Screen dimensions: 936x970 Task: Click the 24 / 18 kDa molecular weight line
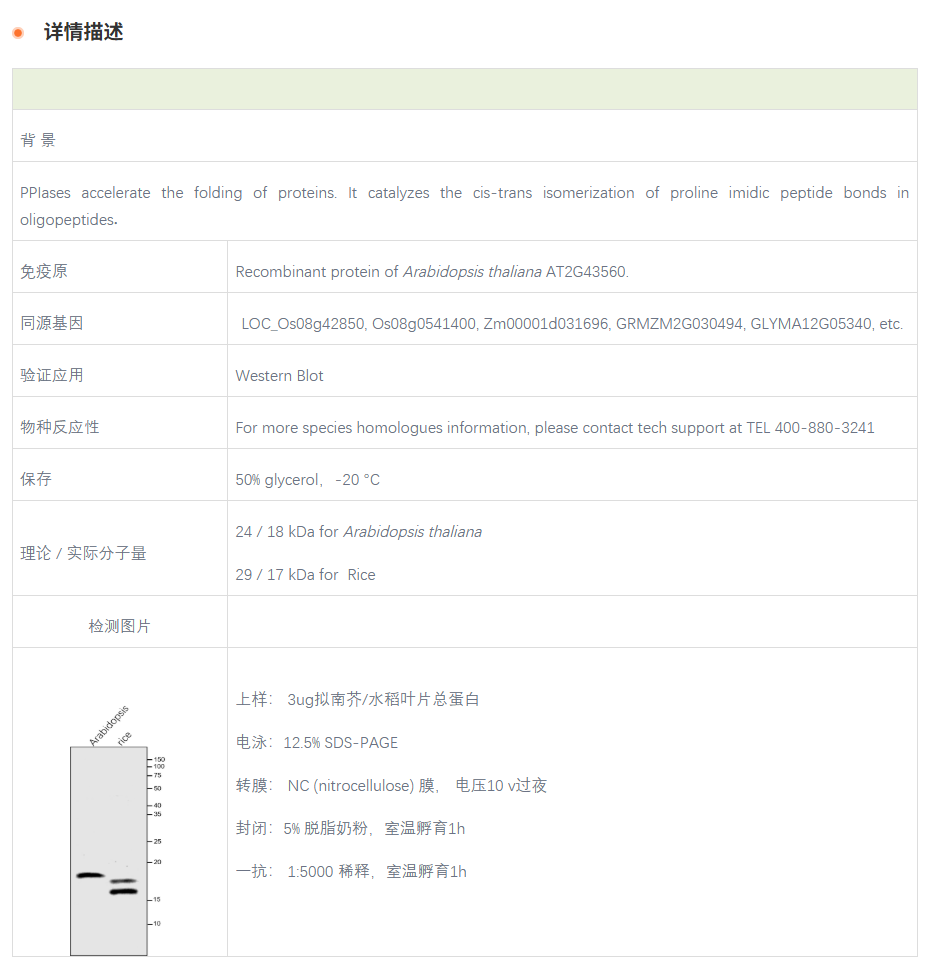click(x=359, y=532)
